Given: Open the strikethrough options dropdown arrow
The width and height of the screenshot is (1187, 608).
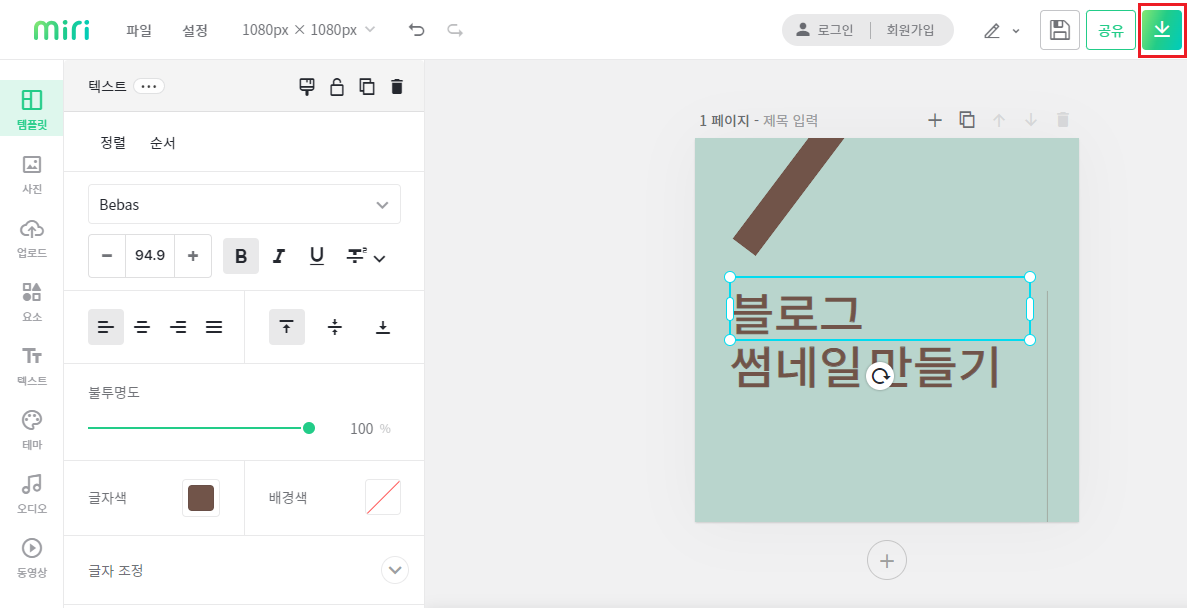Looking at the screenshot, I should click(380, 258).
